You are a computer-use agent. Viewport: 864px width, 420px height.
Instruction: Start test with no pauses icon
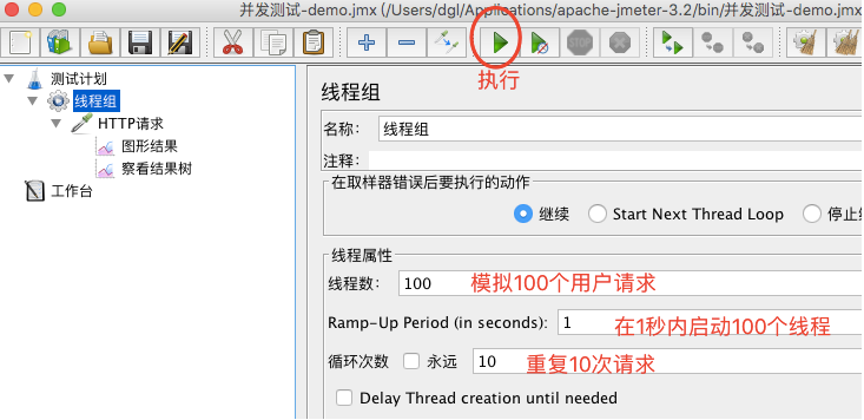pyautogui.click(x=539, y=42)
